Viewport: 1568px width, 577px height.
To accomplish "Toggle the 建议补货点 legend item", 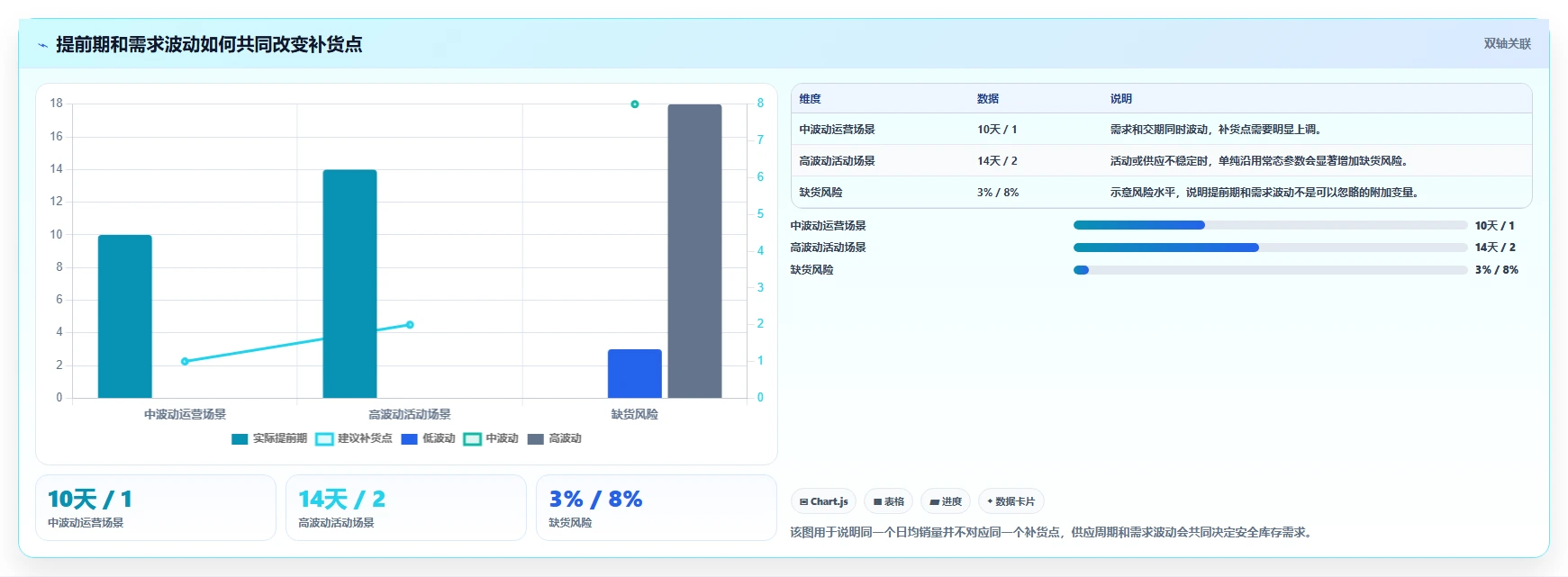I will pyautogui.click(x=354, y=438).
